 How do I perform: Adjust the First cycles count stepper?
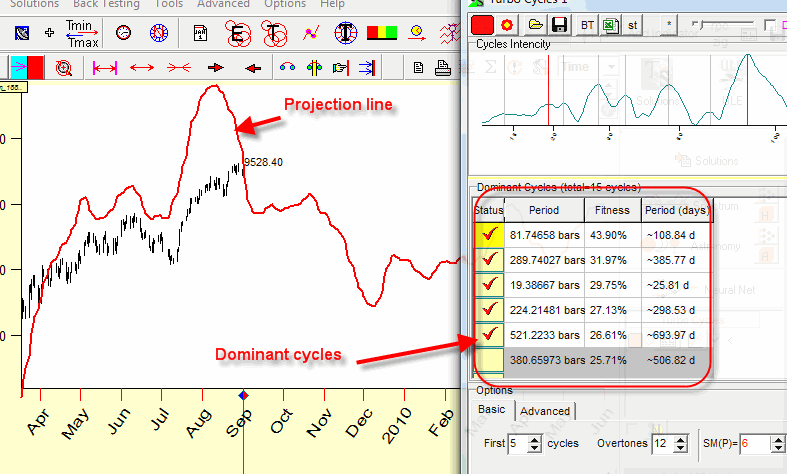(532, 443)
